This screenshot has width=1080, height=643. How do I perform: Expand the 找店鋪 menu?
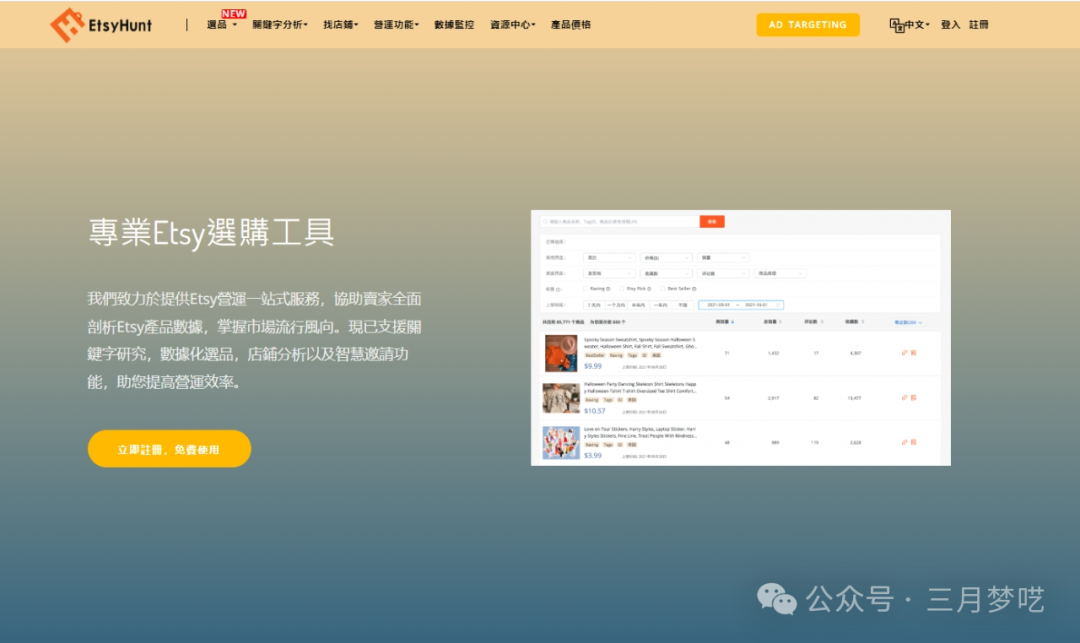click(340, 25)
